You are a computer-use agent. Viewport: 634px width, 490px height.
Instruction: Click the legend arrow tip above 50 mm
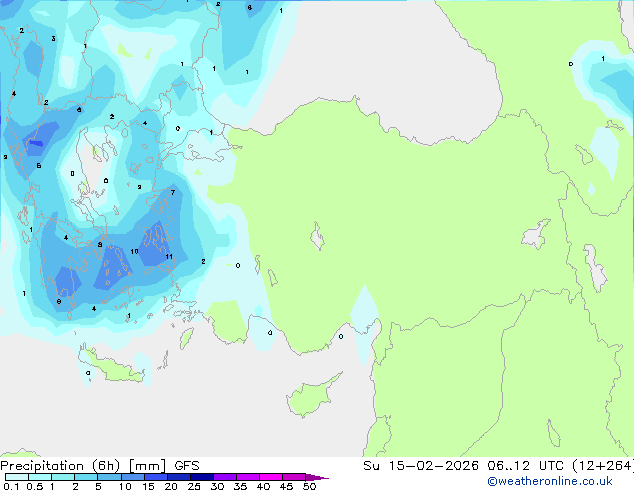[317, 477]
